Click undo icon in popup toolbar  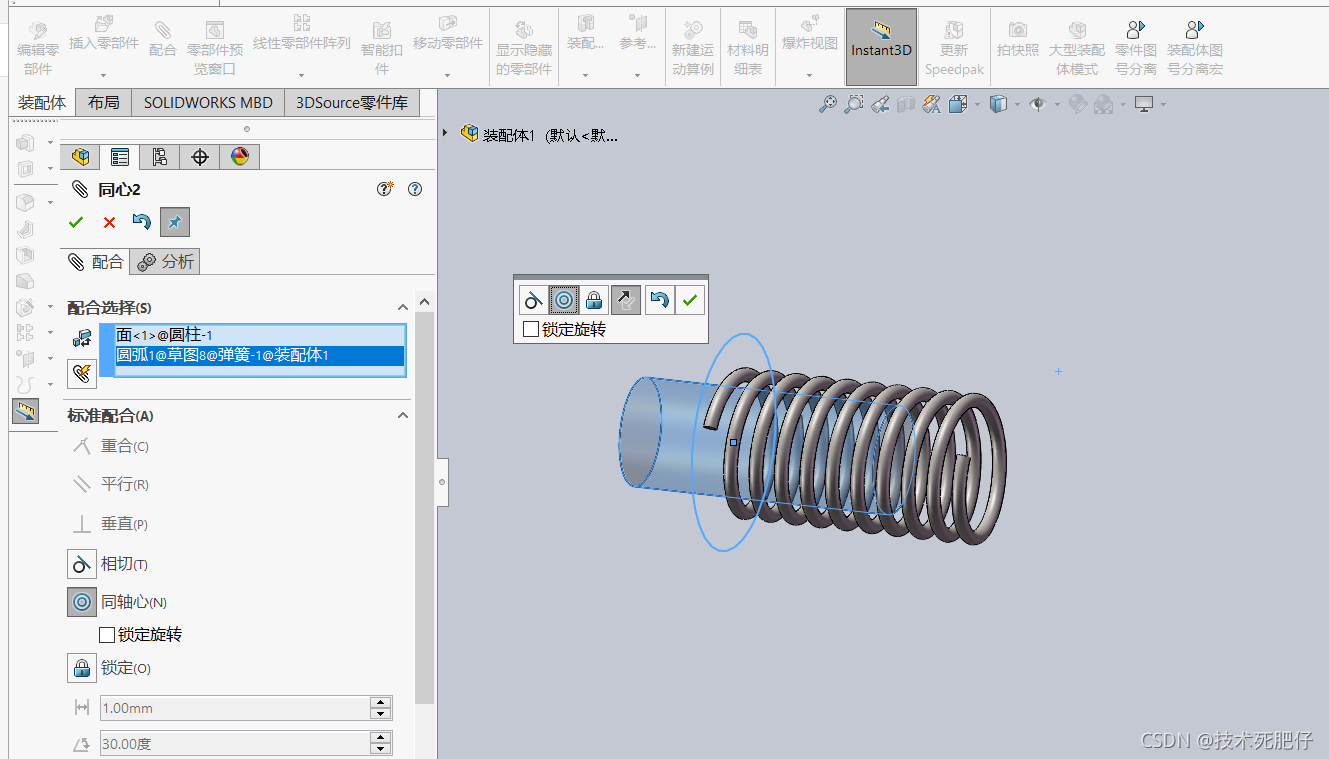click(x=659, y=299)
